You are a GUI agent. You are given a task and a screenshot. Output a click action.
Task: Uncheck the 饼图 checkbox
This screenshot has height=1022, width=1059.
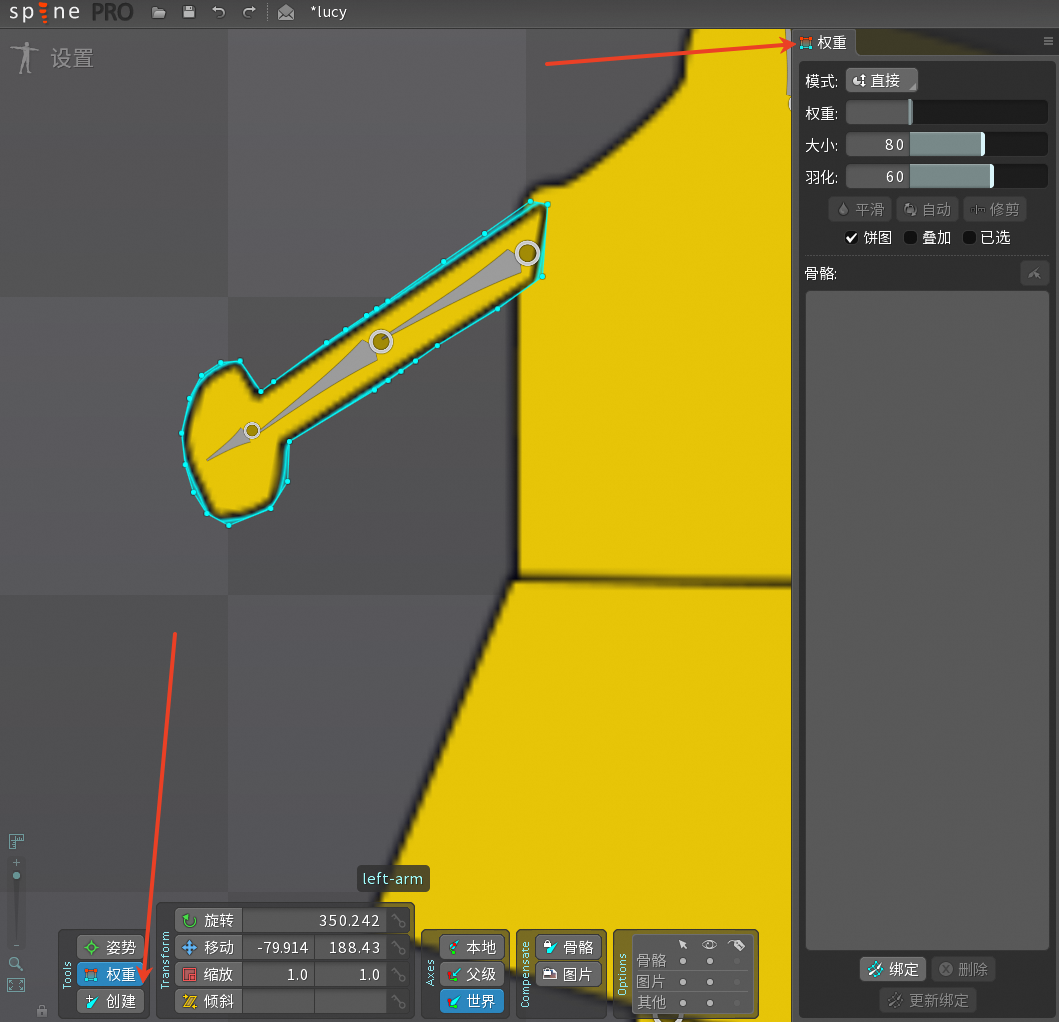coord(852,238)
